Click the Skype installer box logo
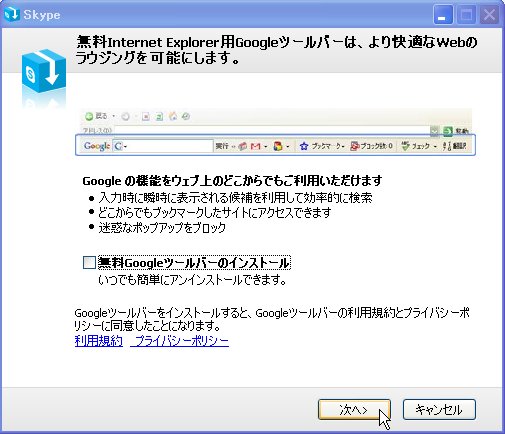505x434 pixels. (44, 71)
